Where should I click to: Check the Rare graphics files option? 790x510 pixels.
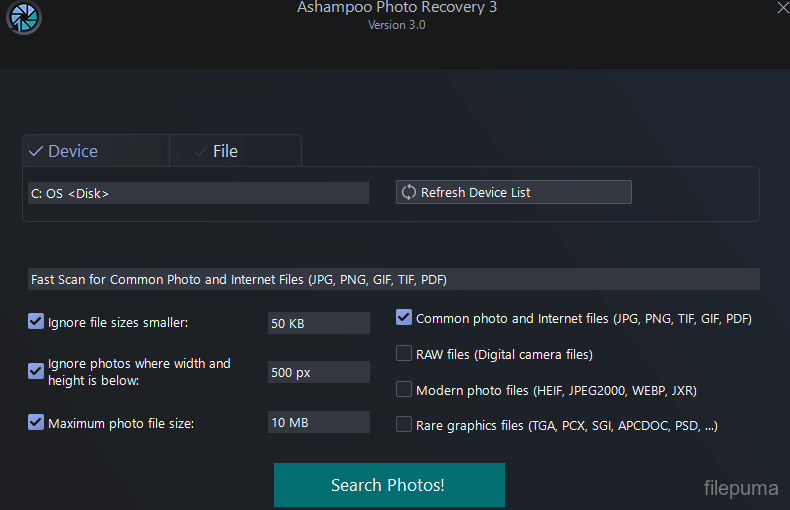tap(404, 425)
